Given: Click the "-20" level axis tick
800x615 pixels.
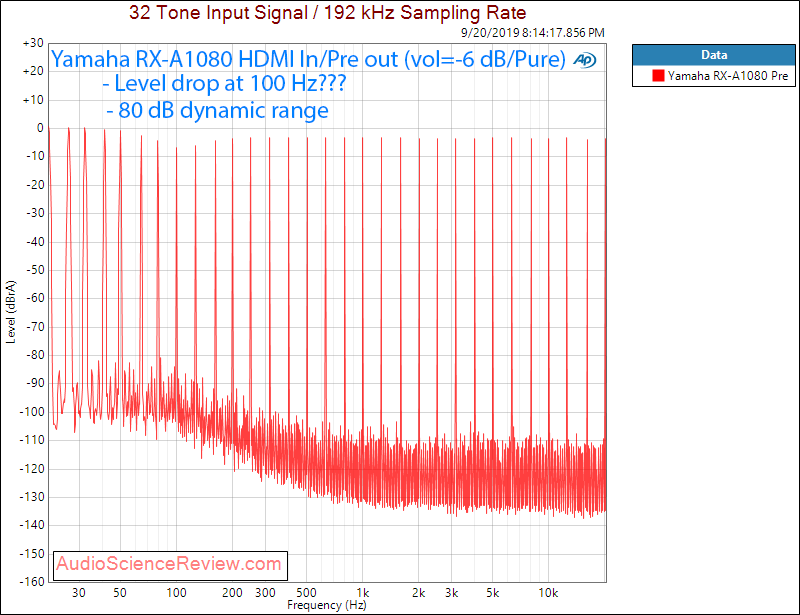Looking at the screenshot, I should coord(35,185).
